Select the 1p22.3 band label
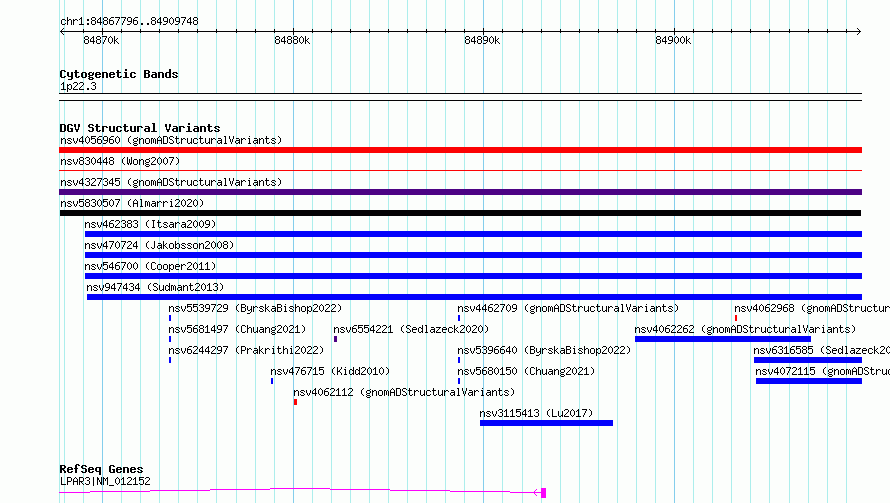890x503 pixels. click(78, 86)
